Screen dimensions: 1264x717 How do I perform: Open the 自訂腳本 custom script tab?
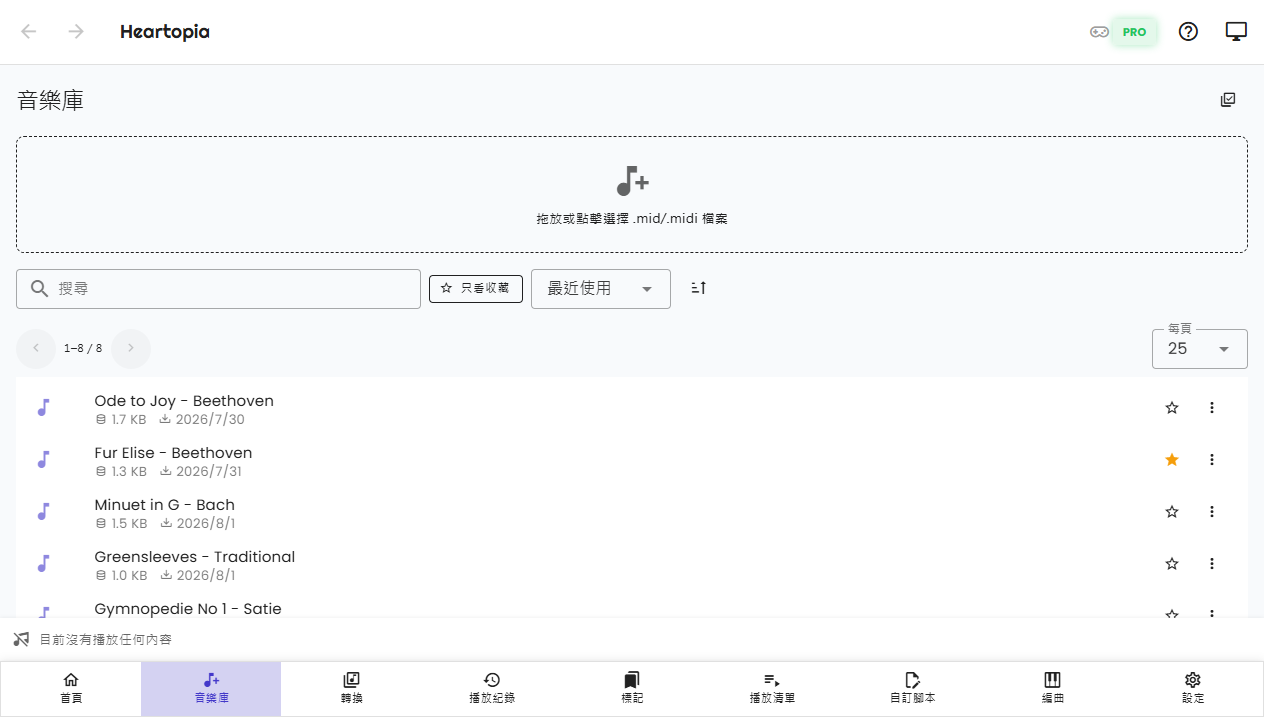pyautogui.click(x=912, y=688)
